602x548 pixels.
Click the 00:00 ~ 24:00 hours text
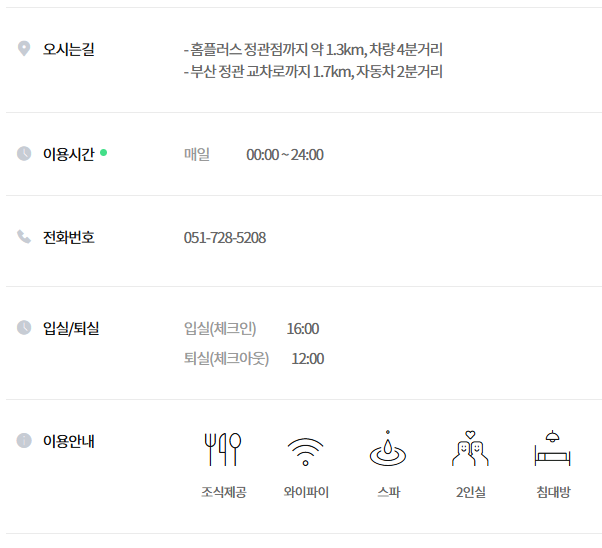(285, 155)
